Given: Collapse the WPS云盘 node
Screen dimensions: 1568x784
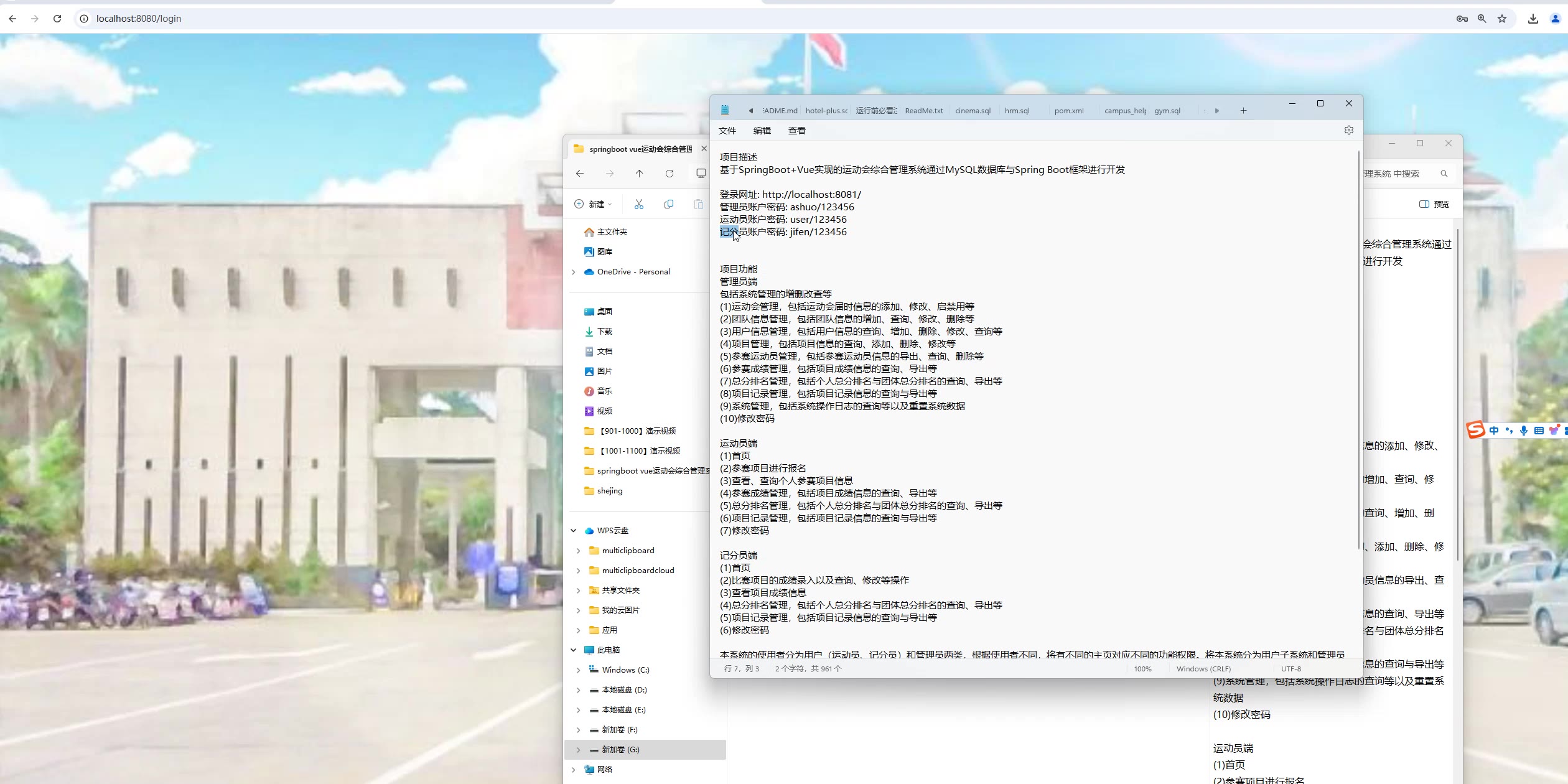Looking at the screenshot, I should pyautogui.click(x=574, y=531).
